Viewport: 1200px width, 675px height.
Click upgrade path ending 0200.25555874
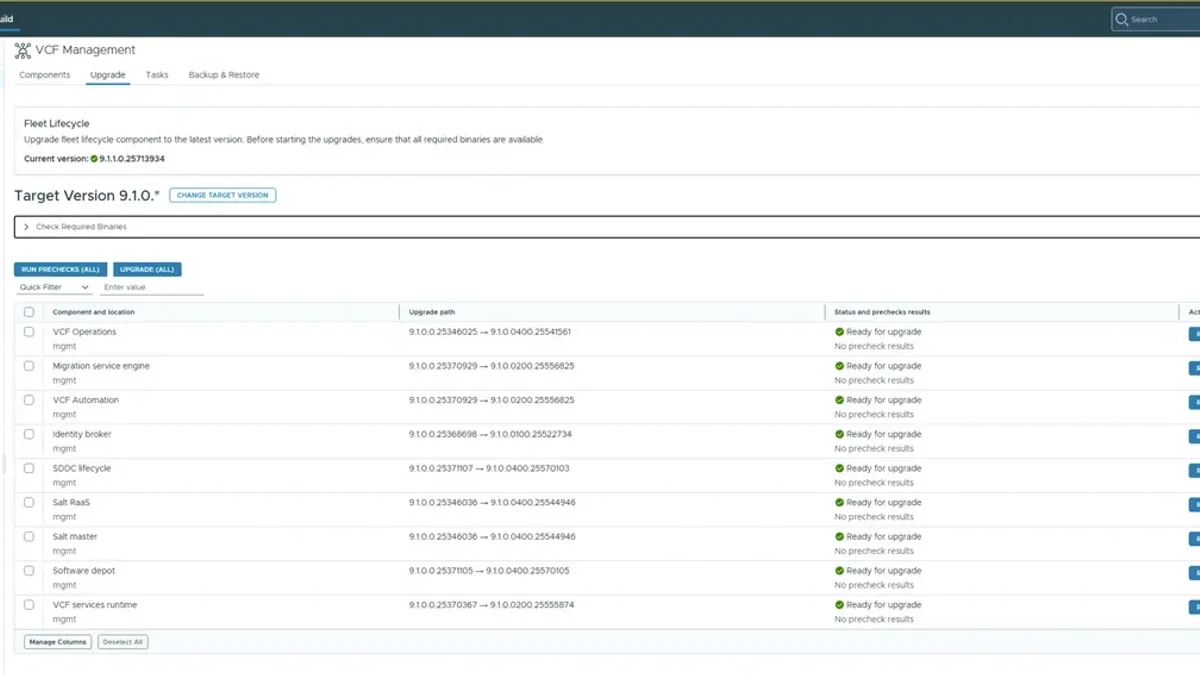492,605
